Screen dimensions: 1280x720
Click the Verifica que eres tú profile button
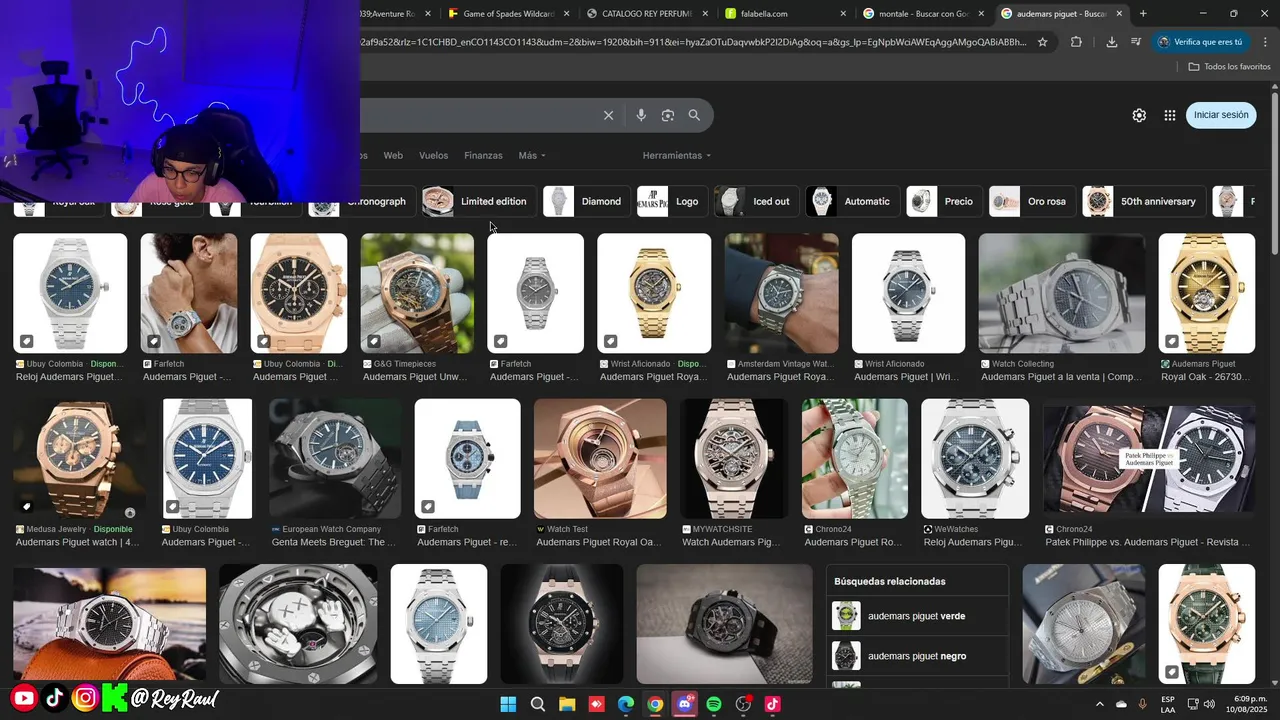click(x=1200, y=42)
